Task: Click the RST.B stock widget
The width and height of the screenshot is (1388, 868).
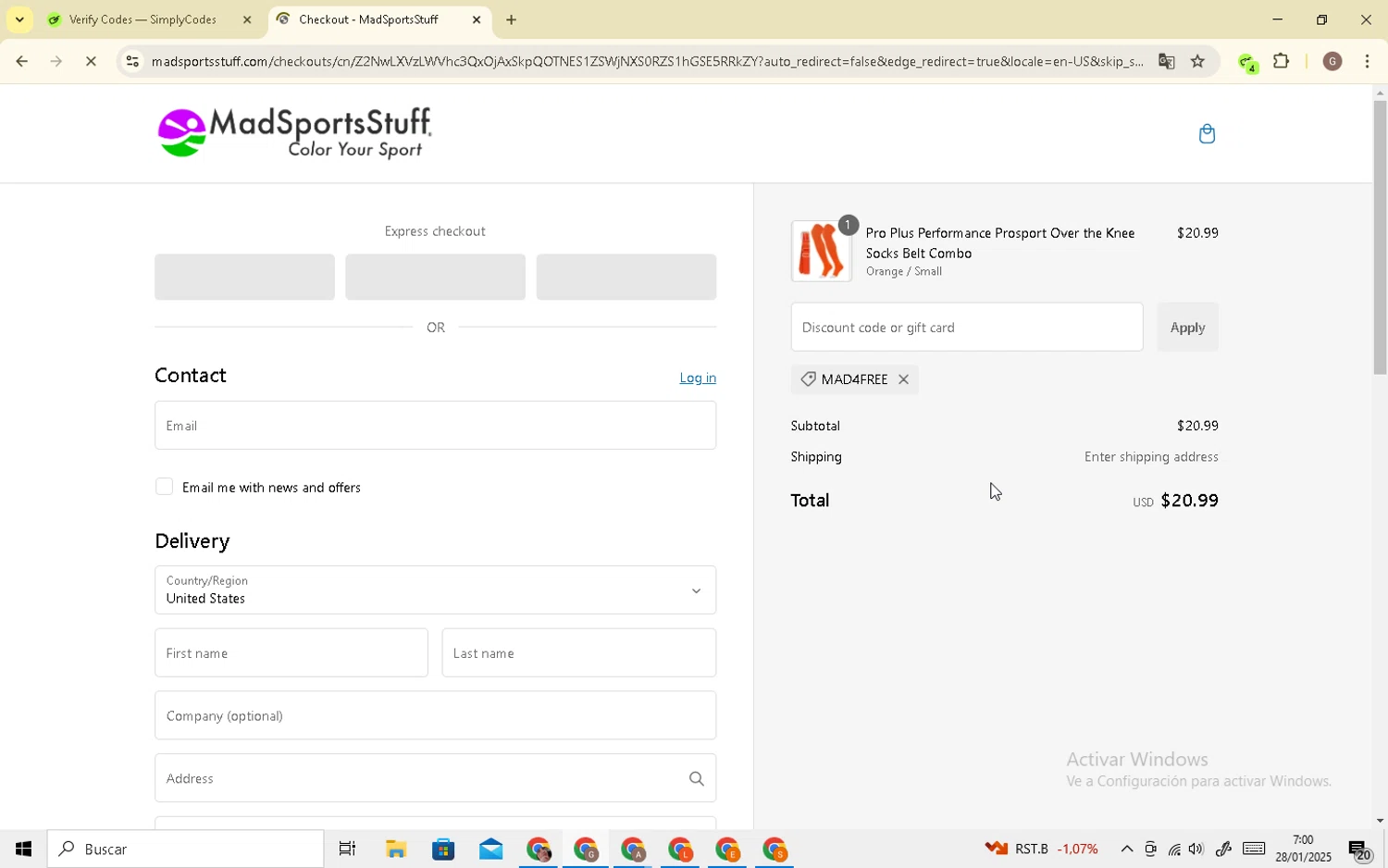Action: (x=1041, y=849)
